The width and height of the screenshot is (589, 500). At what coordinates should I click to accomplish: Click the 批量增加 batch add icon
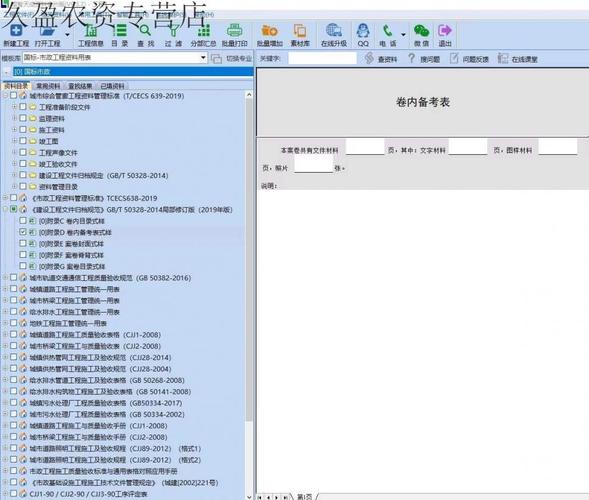click(x=269, y=31)
